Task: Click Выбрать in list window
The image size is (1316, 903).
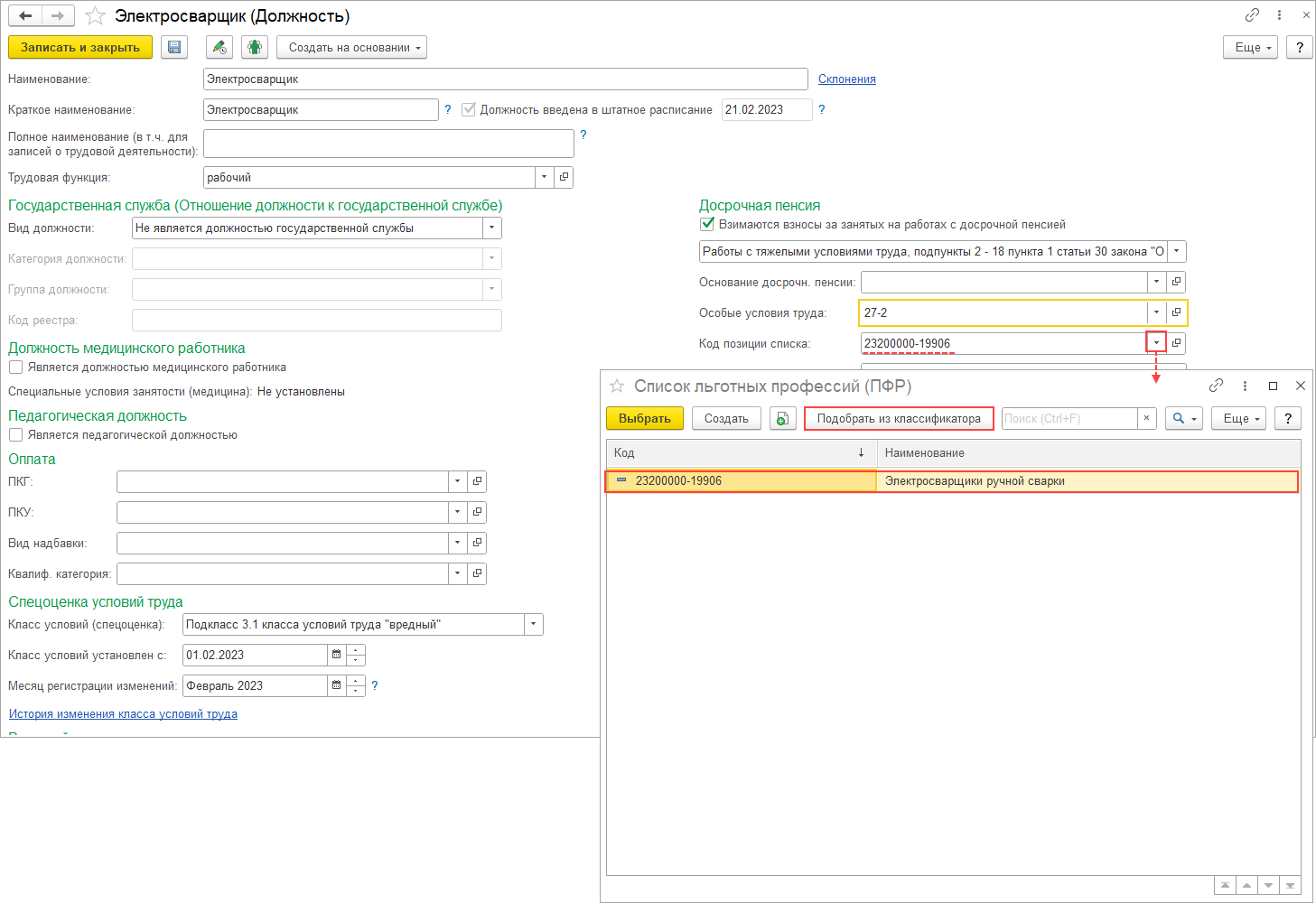Action: tap(645, 418)
